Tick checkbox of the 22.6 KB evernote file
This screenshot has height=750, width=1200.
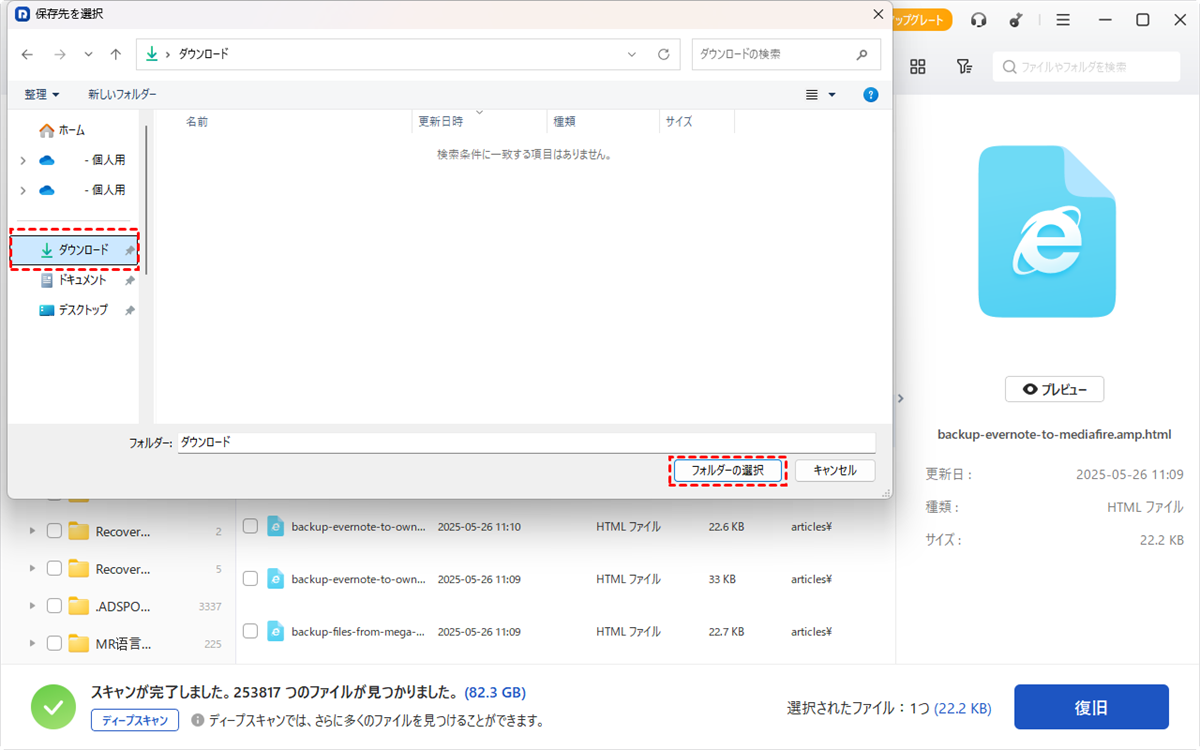pos(250,526)
